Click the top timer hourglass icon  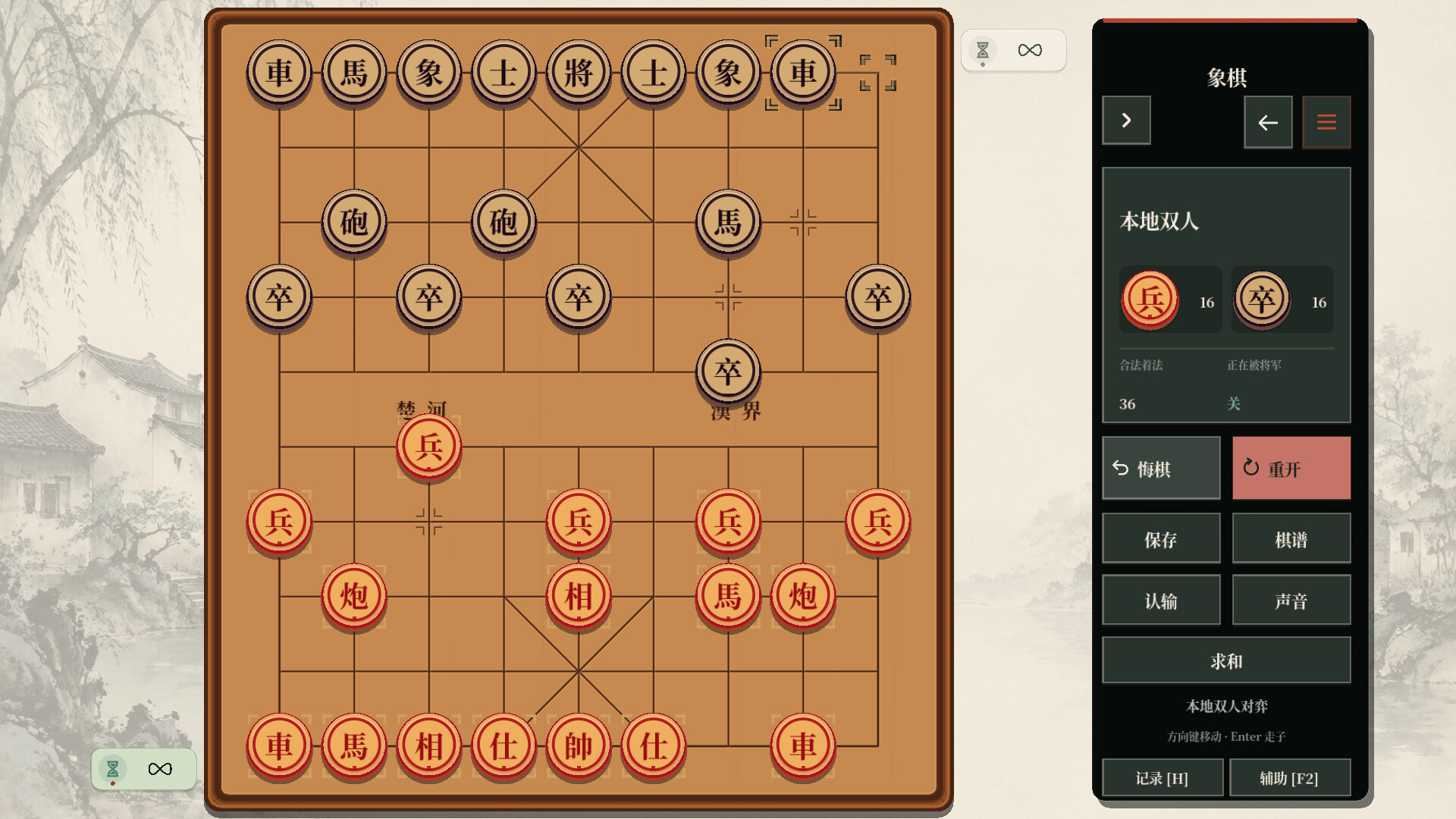[x=983, y=50]
